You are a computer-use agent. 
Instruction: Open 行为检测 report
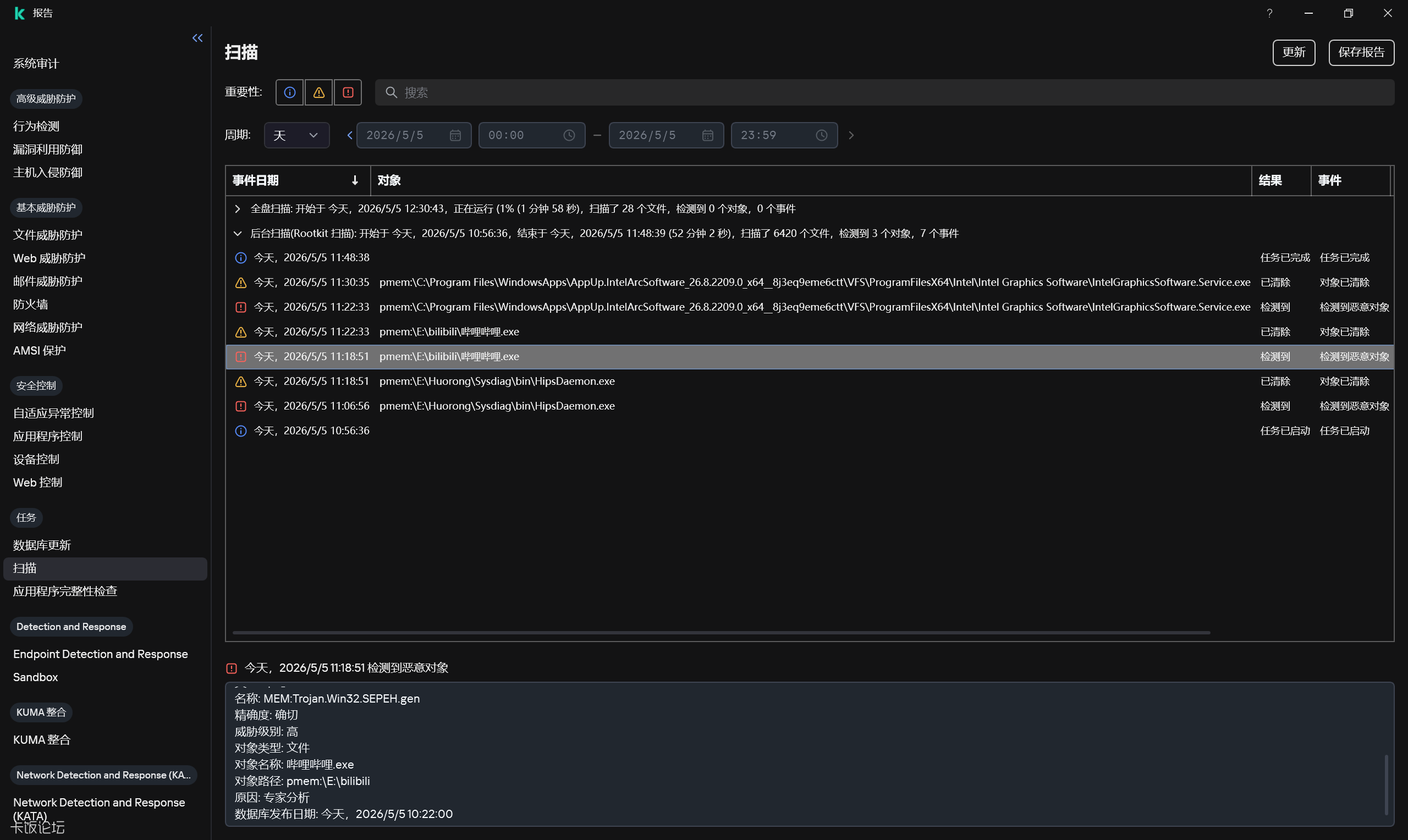click(x=36, y=126)
